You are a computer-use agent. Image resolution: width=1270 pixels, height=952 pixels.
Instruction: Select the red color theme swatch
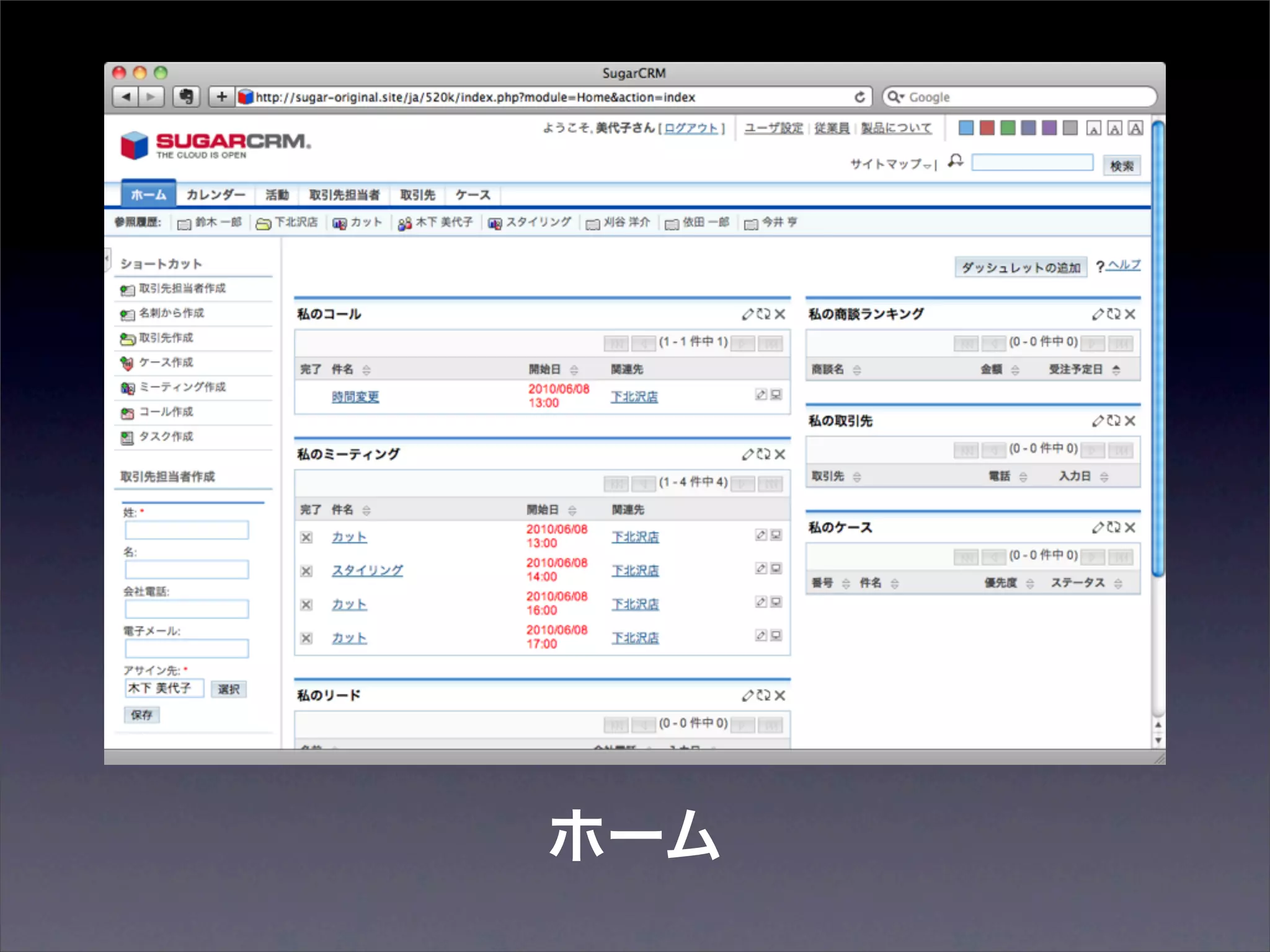tap(987, 128)
